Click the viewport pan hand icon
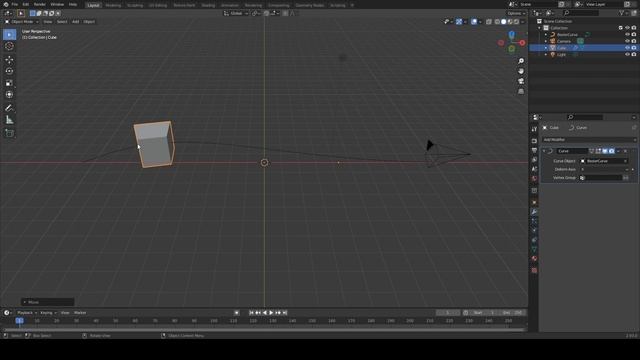The height and width of the screenshot is (360, 640). [521, 71]
